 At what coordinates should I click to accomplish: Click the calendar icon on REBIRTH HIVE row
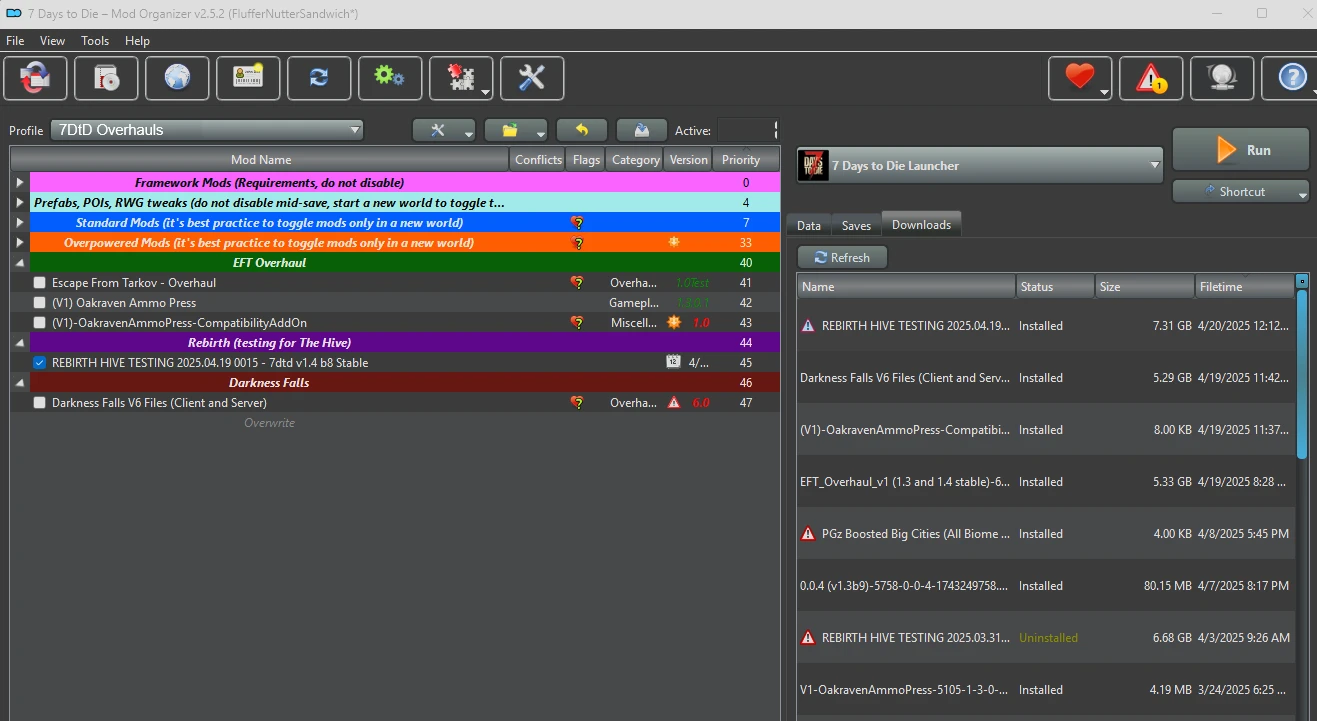point(674,362)
